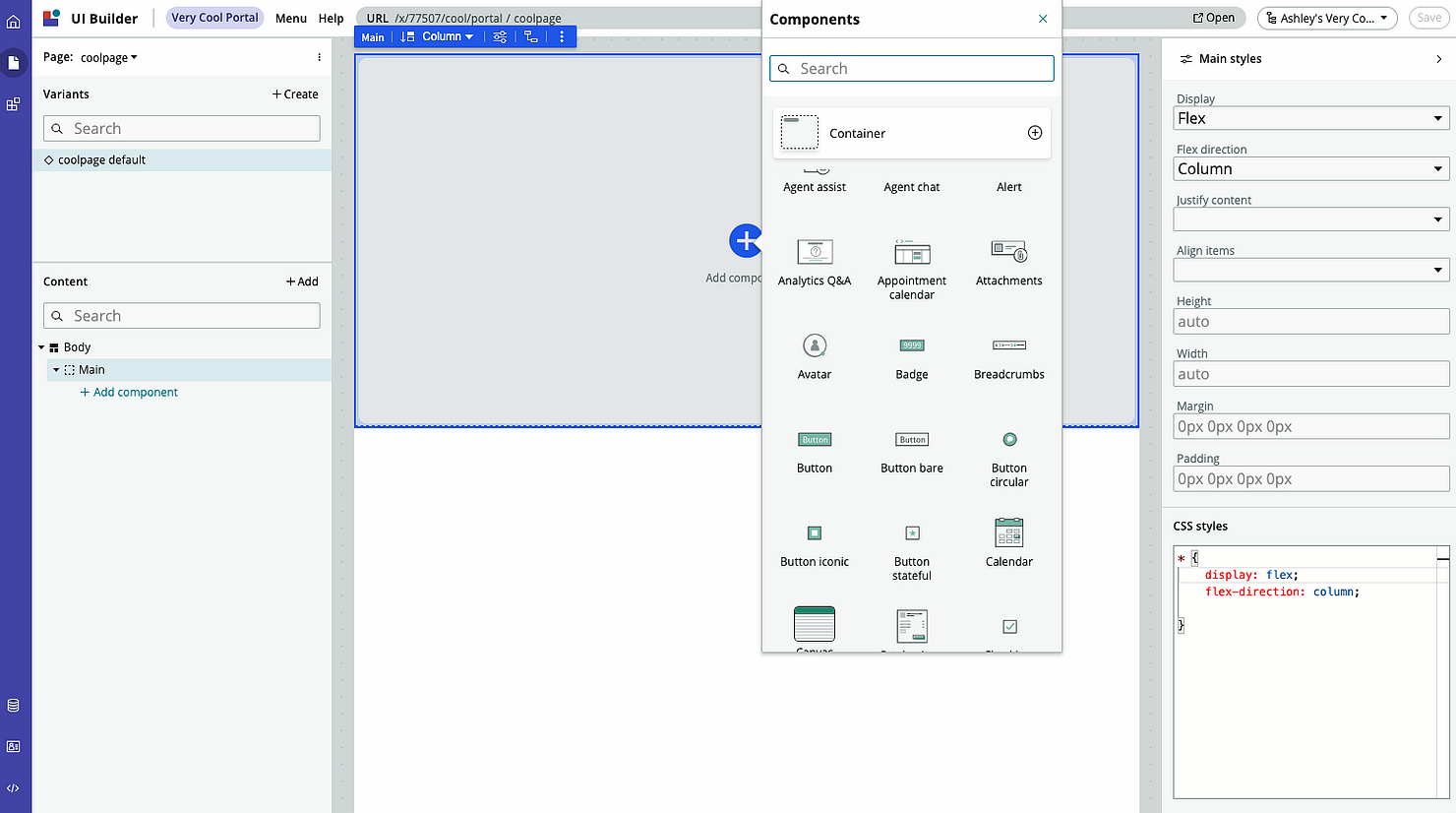Select the pages icon in left sidebar
Screen dimensions: 1456x813
(x=14, y=63)
